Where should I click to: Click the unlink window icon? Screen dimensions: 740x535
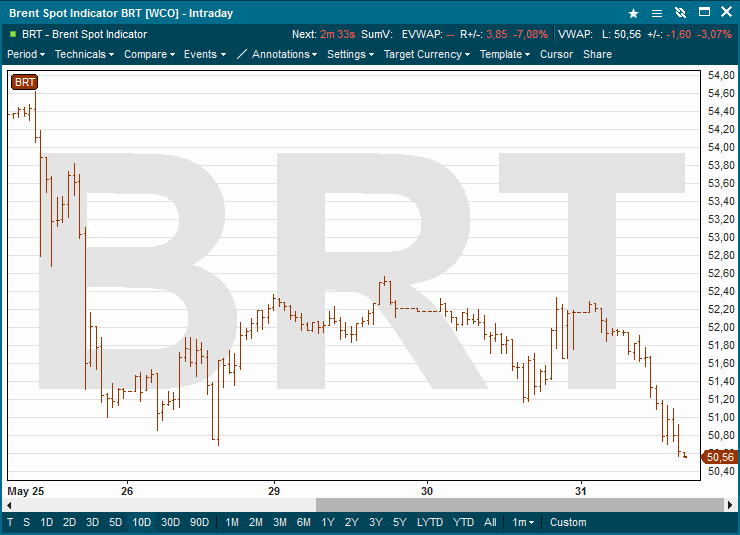(x=680, y=13)
